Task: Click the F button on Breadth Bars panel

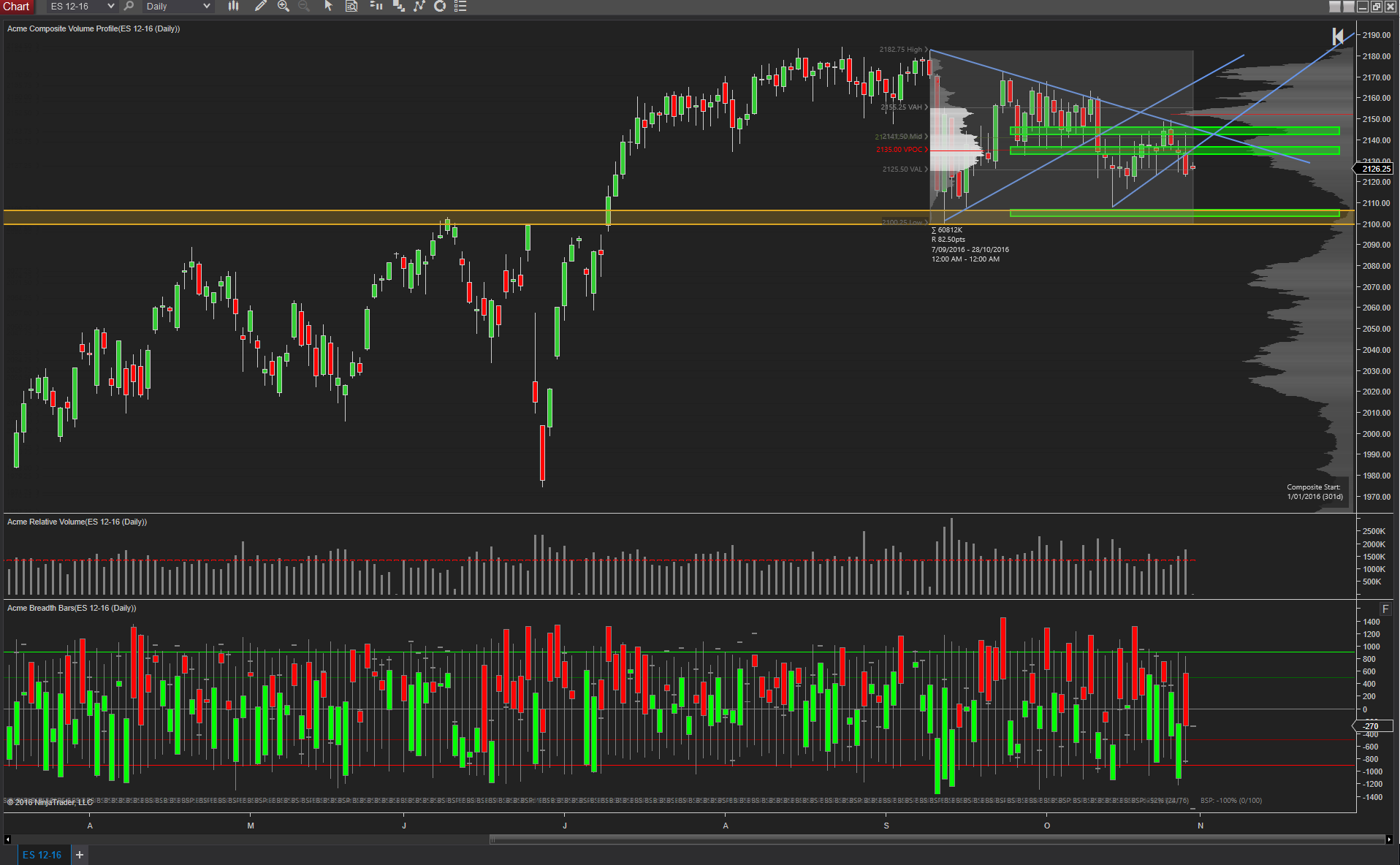Action: [1385, 609]
